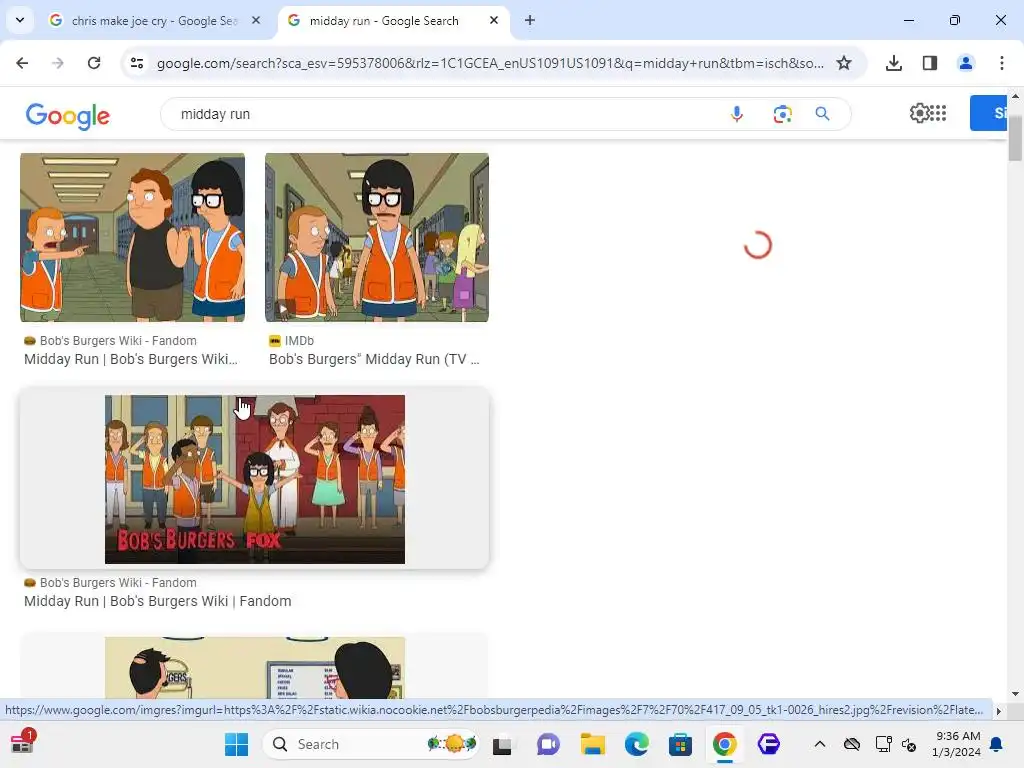1024x768 pixels.
Task: Open the purple app in taskbar
Action: point(769,744)
